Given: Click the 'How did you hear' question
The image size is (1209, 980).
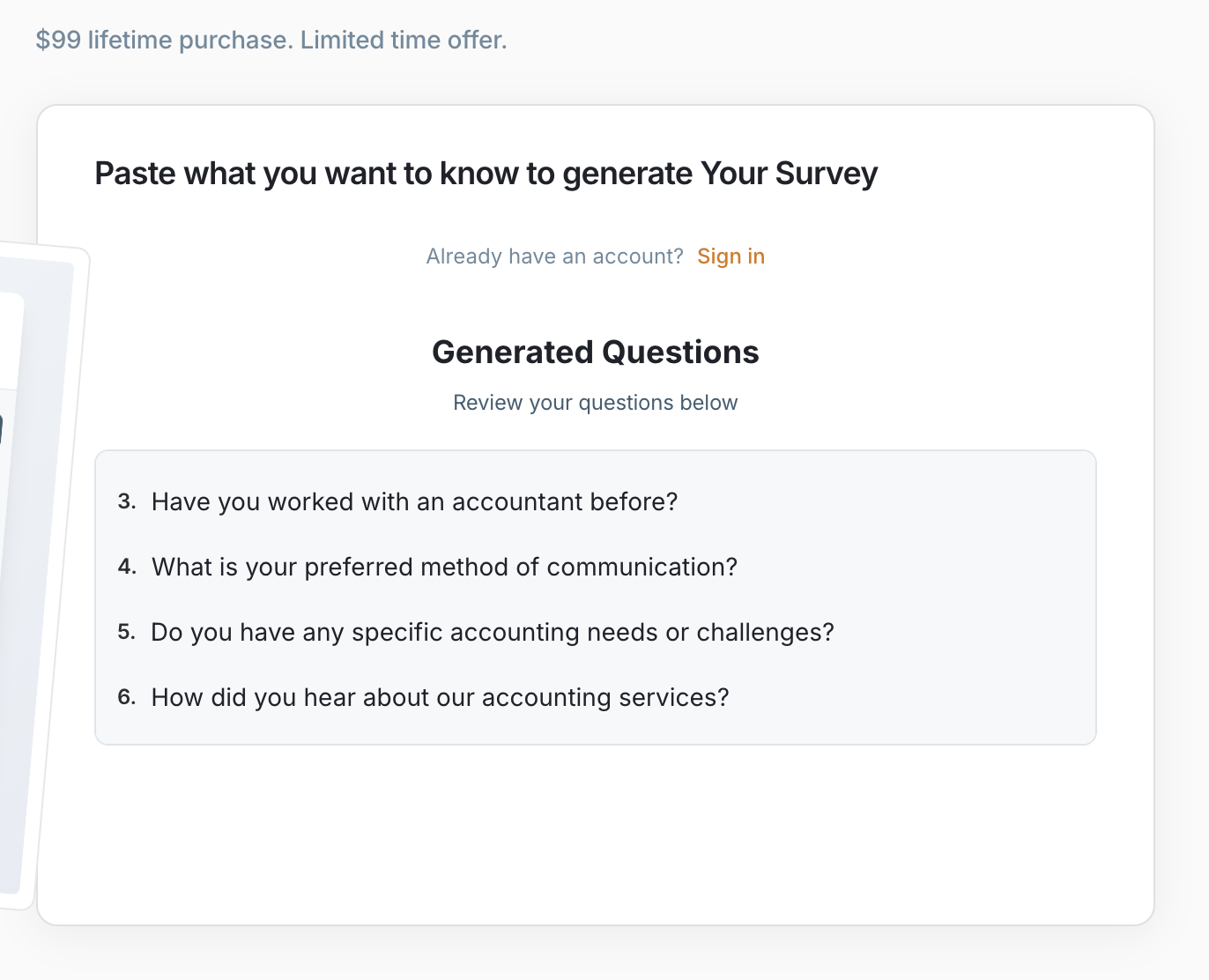Looking at the screenshot, I should tap(440, 698).
